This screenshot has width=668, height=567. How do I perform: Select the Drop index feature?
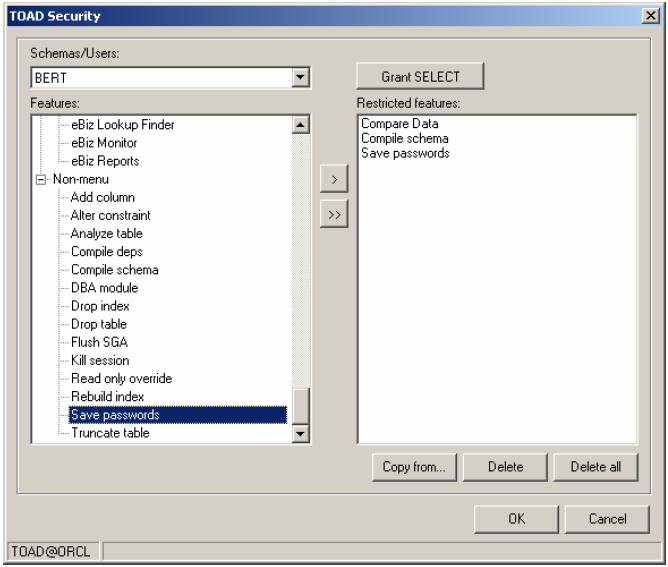pos(100,306)
